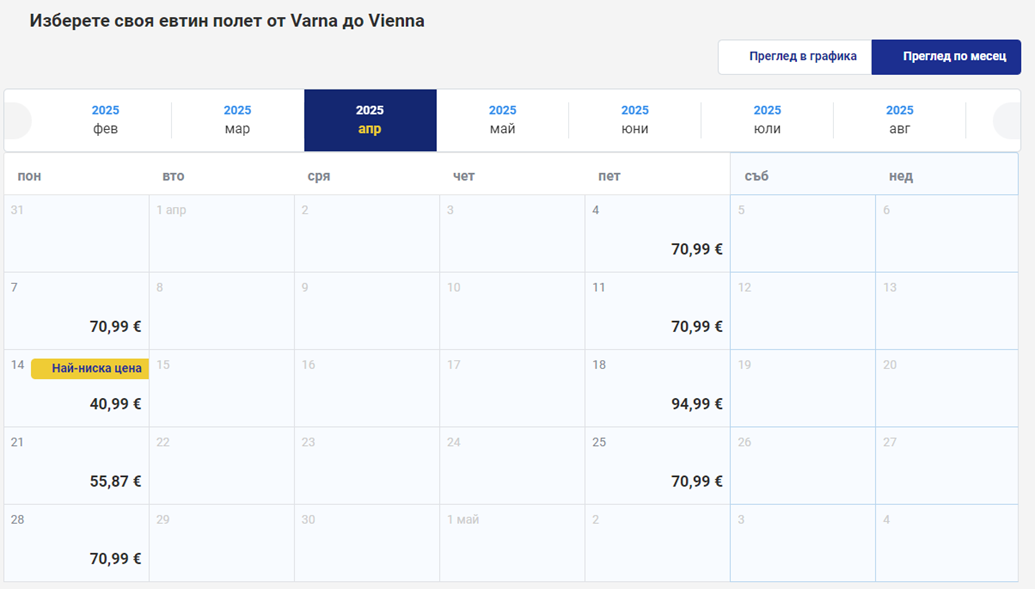Pick April 14 flight for 40,99 €
This screenshot has height=589, width=1035.
click(77, 390)
